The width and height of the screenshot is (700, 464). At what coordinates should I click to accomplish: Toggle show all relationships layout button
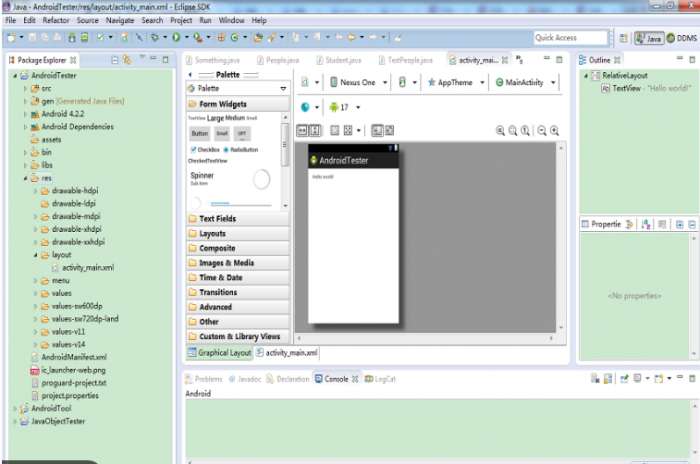(390, 130)
